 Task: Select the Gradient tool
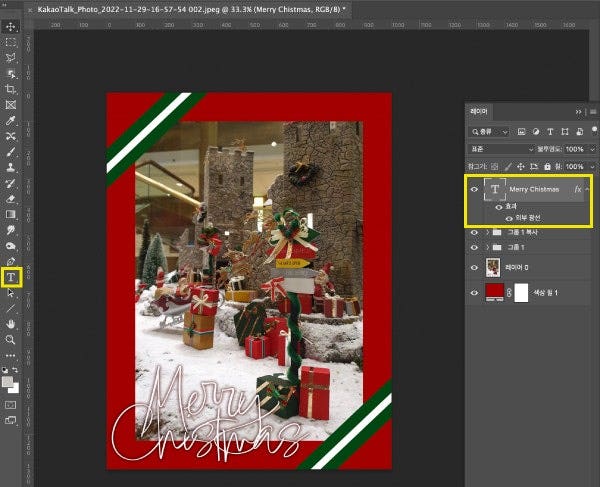coord(11,214)
